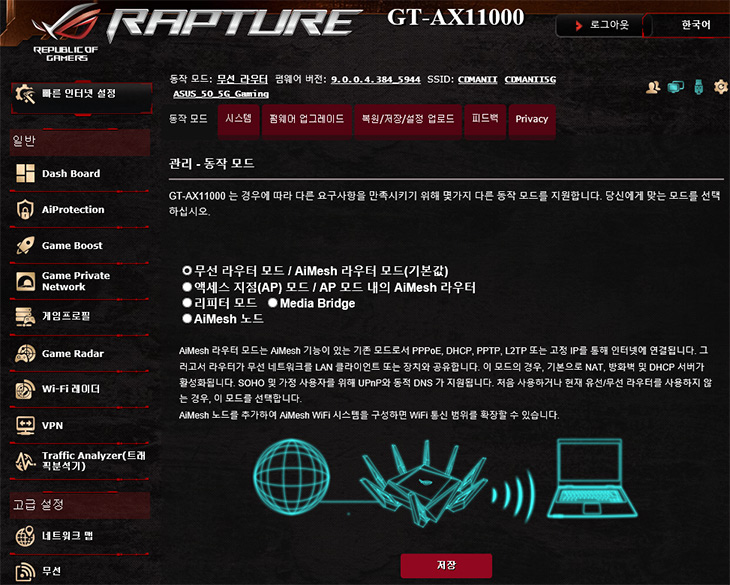This screenshot has width=730, height=585.
Task: Click the 무선 wireless signal icon
Action: pos(25,572)
